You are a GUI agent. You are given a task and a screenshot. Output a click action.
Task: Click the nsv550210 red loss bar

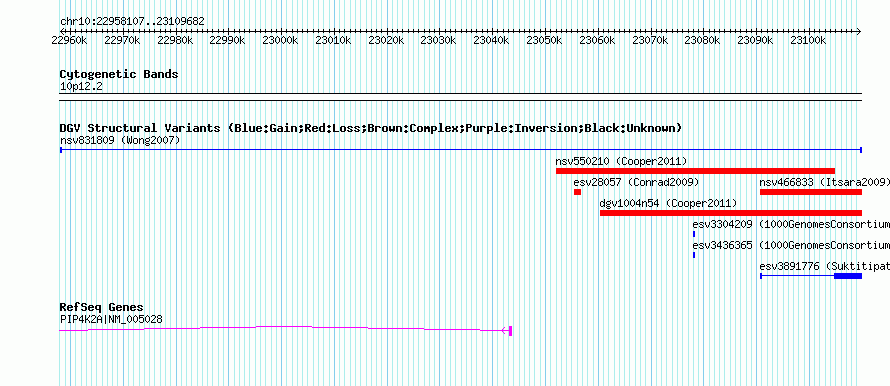point(695,171)
